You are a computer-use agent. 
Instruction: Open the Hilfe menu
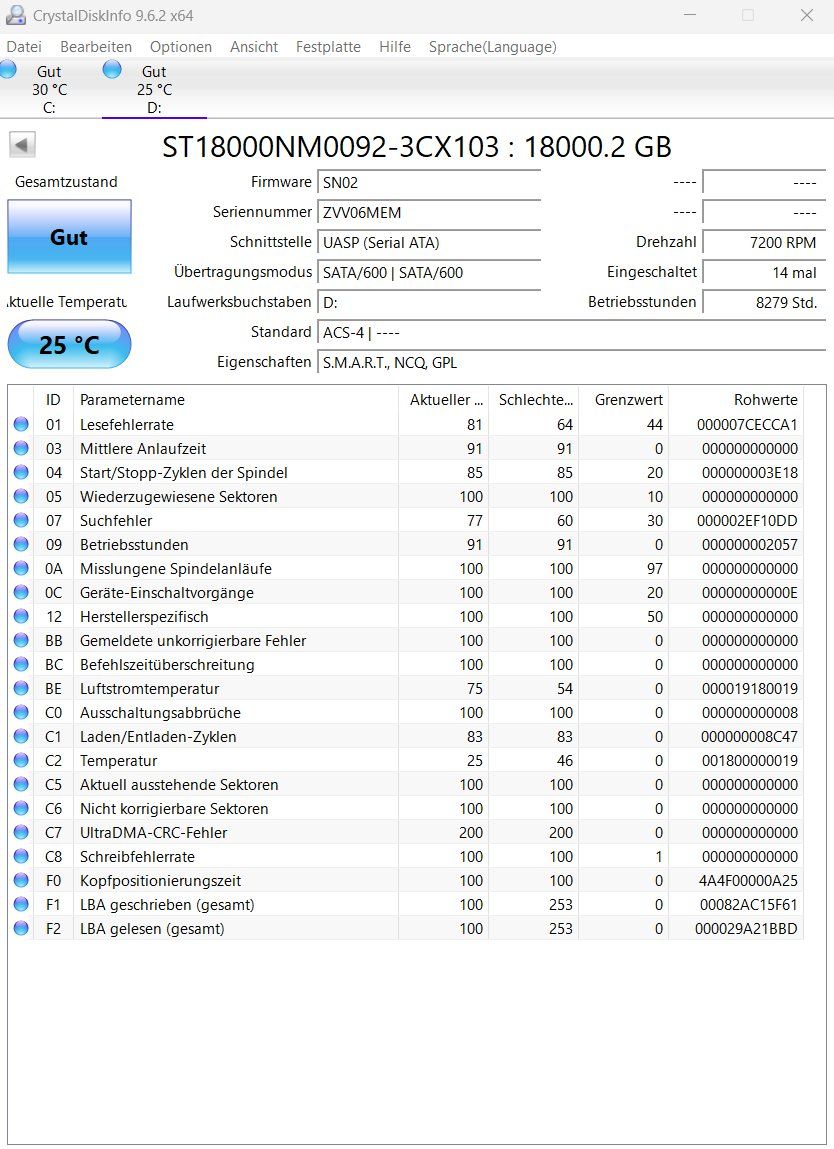pyautogui.click(x=395, y=47)
